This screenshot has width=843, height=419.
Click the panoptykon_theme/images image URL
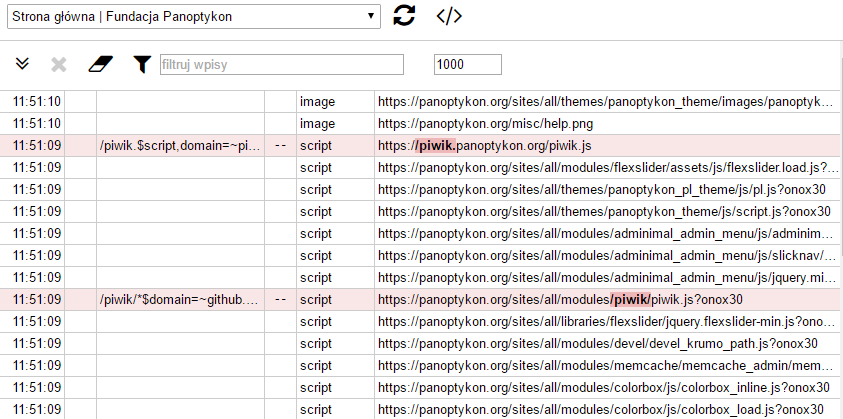click(x=606, y=102)
